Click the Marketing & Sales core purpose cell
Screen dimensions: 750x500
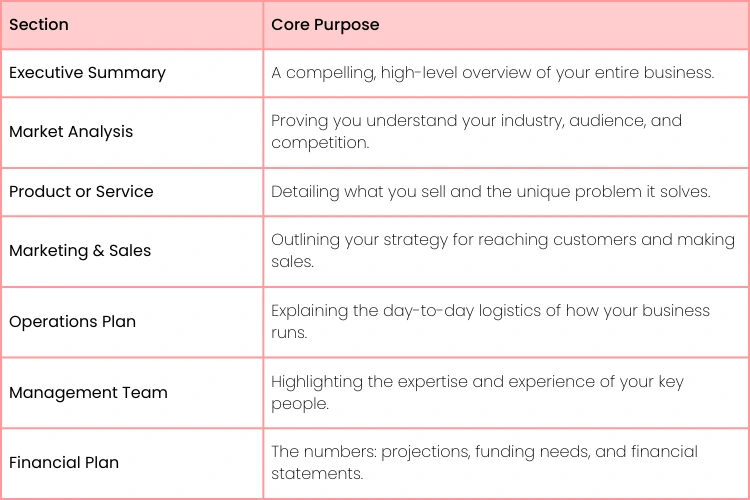[x=503, y=251]
